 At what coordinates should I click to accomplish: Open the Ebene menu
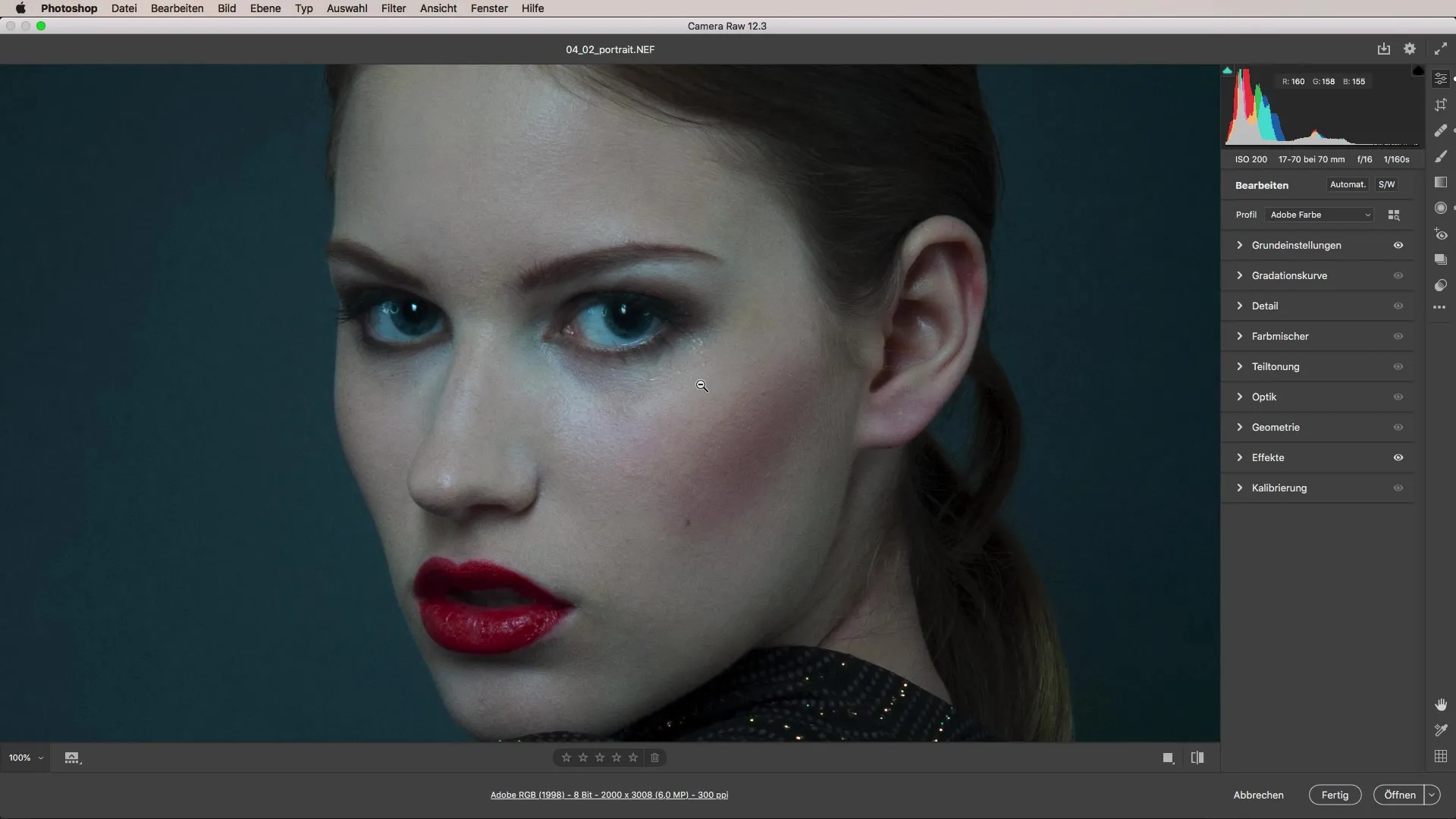coord(265,8)
